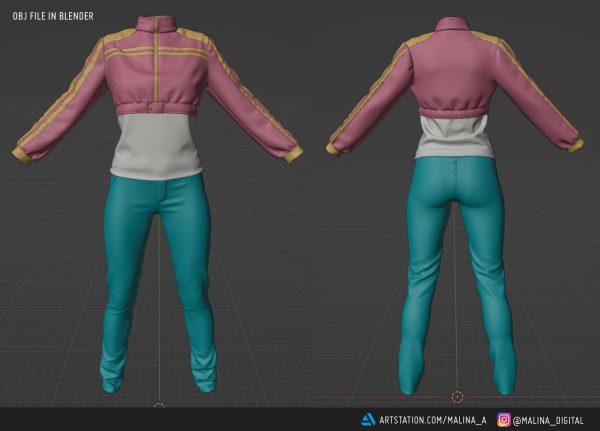Image resolution: width=600 pixels, height=431 pixels.
Task: Click the ArtStation logo icon
Action: [368, 420]
